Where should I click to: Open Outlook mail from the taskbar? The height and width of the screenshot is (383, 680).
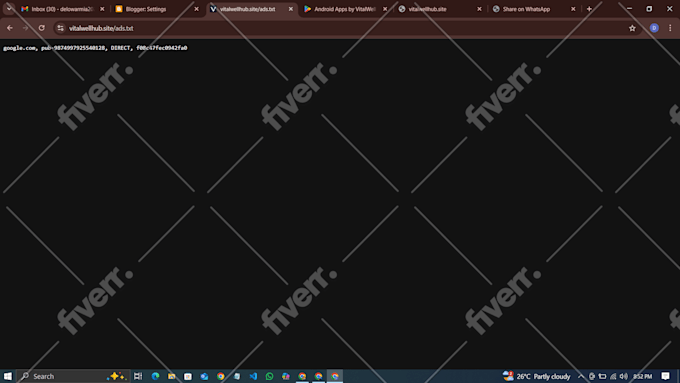[204, 376]
